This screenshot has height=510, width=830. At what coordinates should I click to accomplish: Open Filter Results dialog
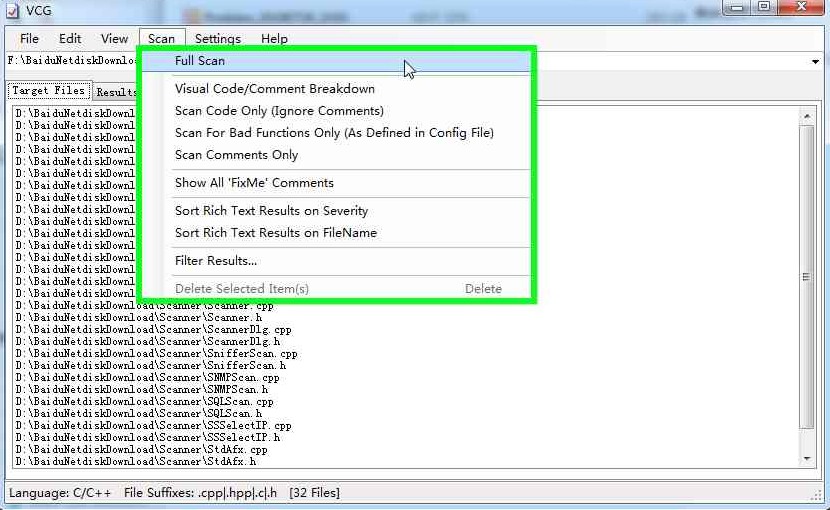[216, 261]
